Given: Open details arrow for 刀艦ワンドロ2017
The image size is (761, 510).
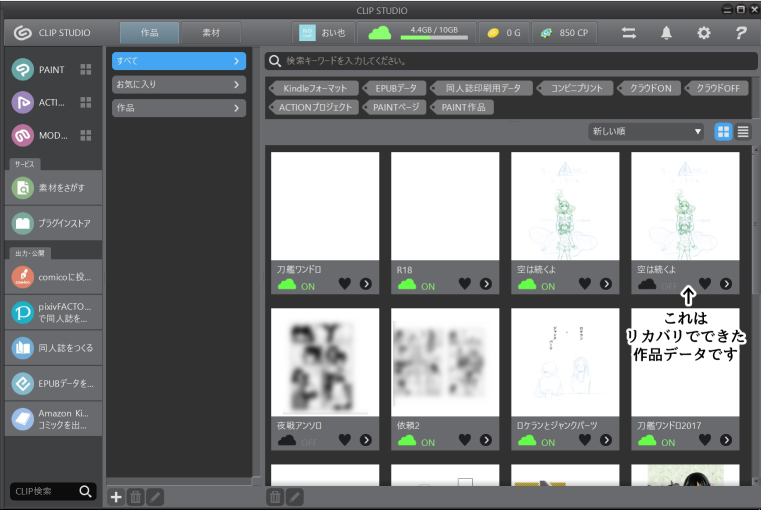Looking at the screenshot, I should [726, 440].
